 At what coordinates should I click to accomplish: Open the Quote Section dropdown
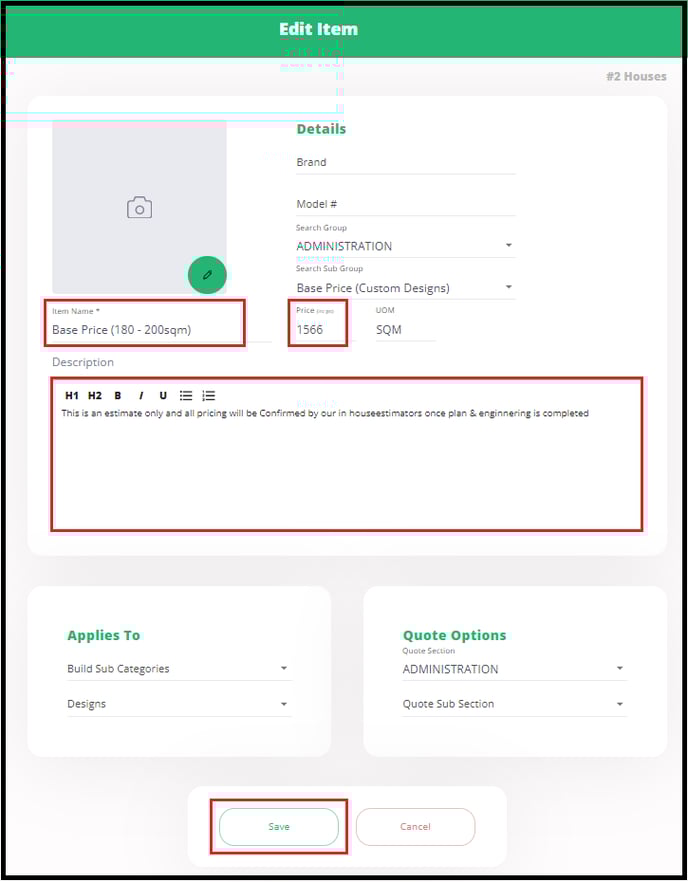tap(514, 669)
